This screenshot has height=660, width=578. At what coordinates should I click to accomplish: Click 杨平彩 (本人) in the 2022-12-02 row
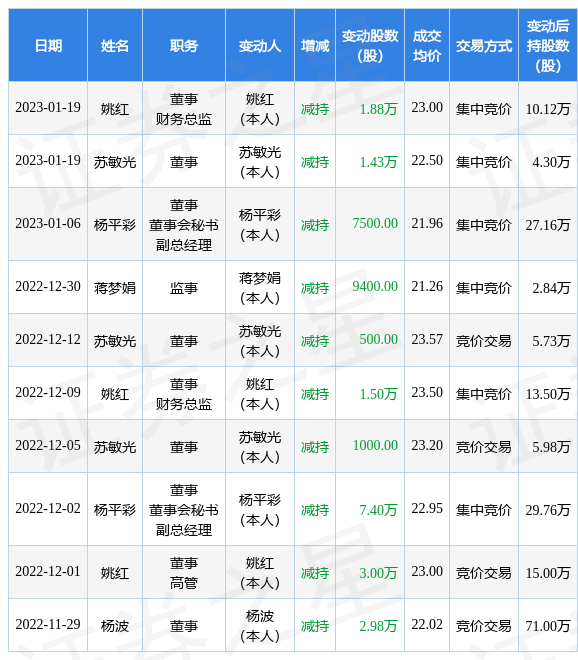point(260,510)
